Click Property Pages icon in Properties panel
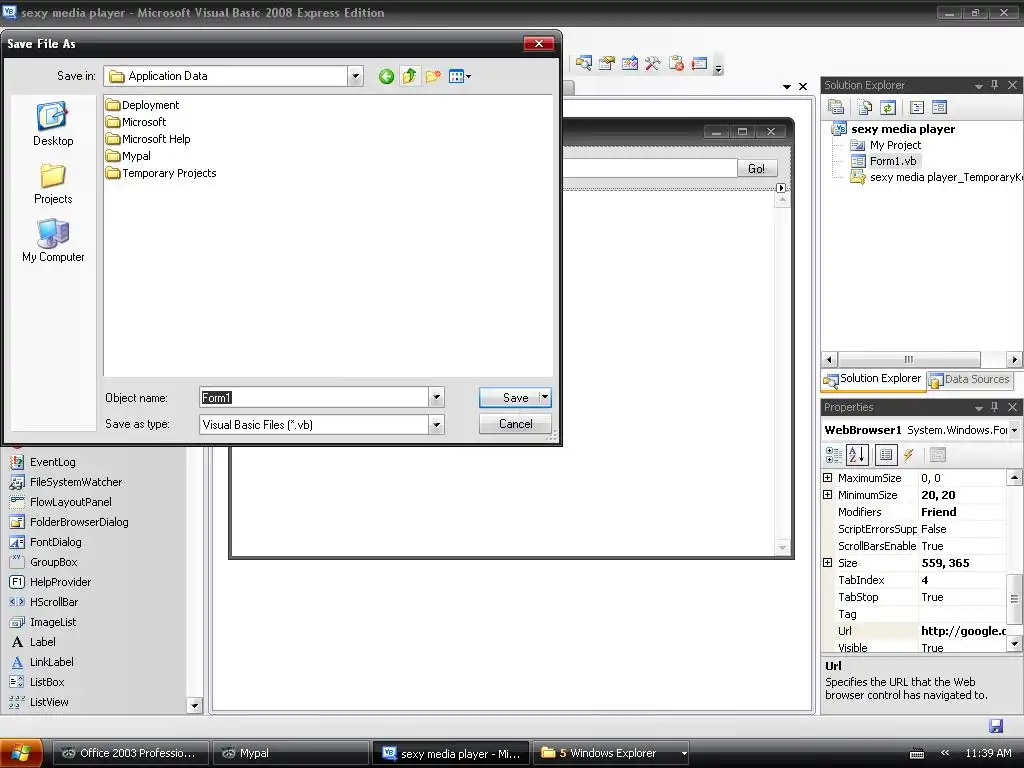Viewport: 1024px width, 768px height. (938, 455)
